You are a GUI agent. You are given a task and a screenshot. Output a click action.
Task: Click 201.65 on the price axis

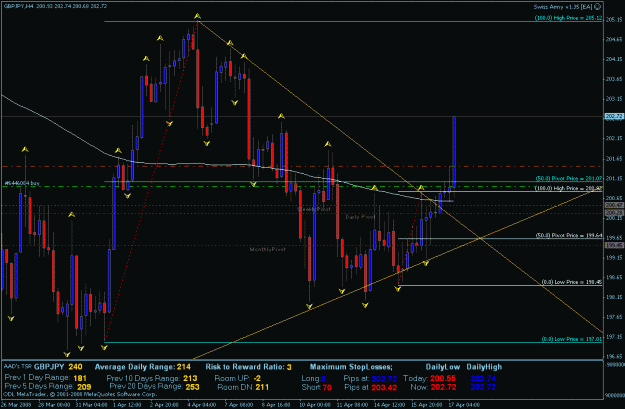[614, 159]
